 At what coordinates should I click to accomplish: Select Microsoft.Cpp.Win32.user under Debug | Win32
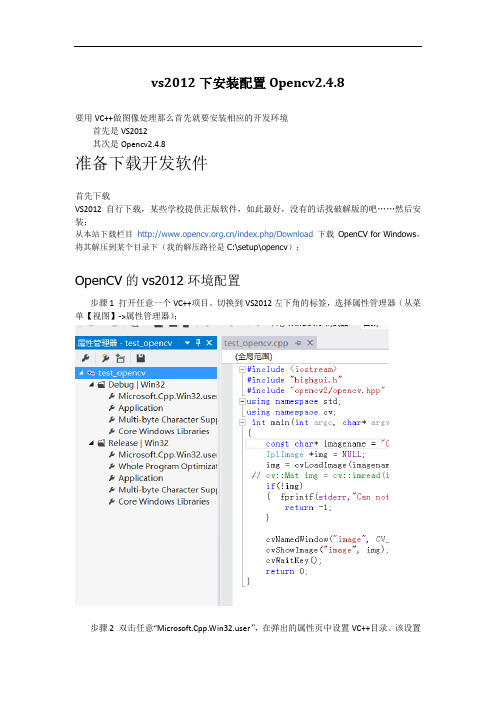(x=167, y=396)
